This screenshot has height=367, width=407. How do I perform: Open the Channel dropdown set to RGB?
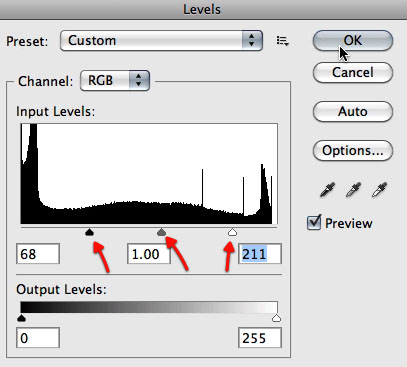[x=115, y=80]
